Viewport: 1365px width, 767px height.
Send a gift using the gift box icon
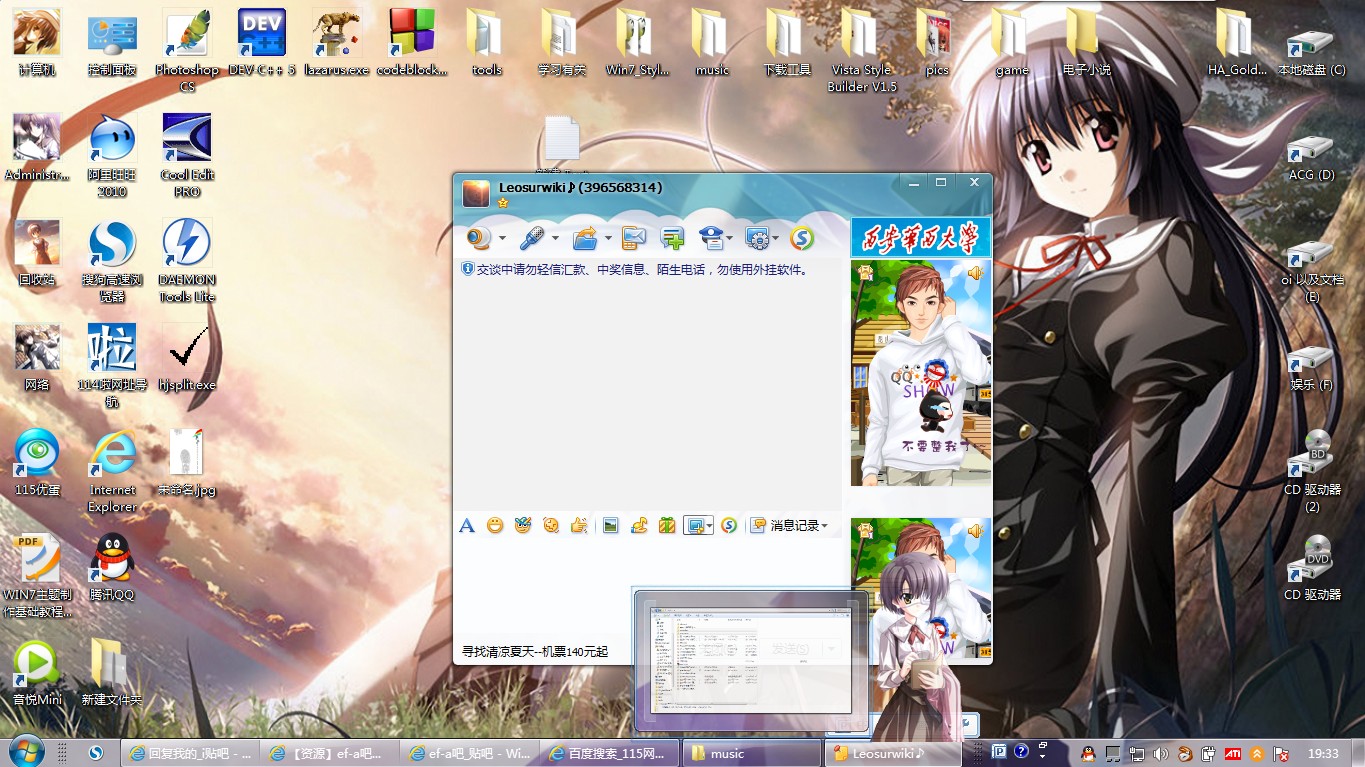(667, 525)
